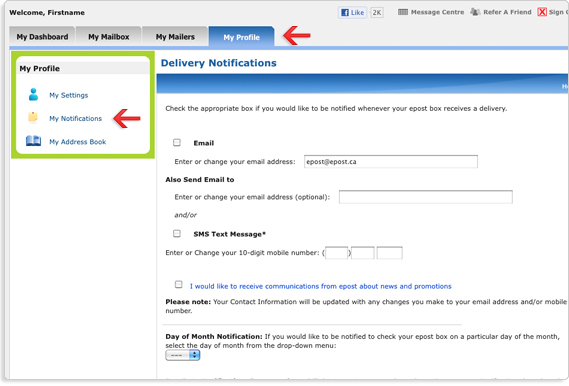Click the primary email address field

click(391, 162)
